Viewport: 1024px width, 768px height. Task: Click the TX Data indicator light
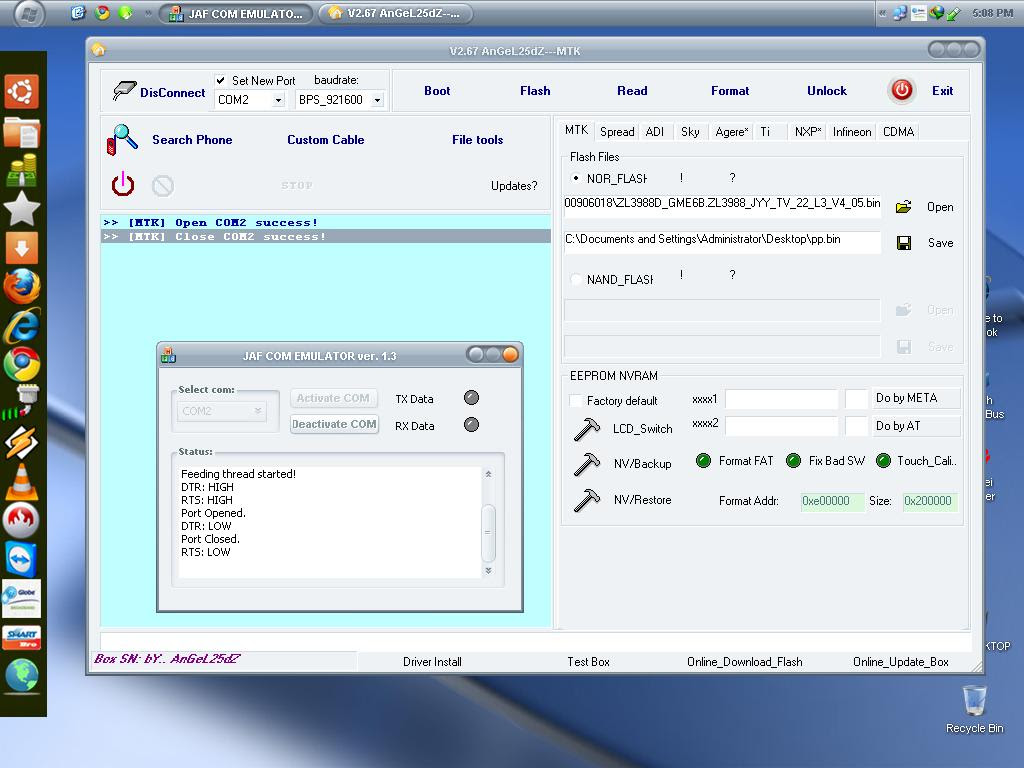click(471, 398)
